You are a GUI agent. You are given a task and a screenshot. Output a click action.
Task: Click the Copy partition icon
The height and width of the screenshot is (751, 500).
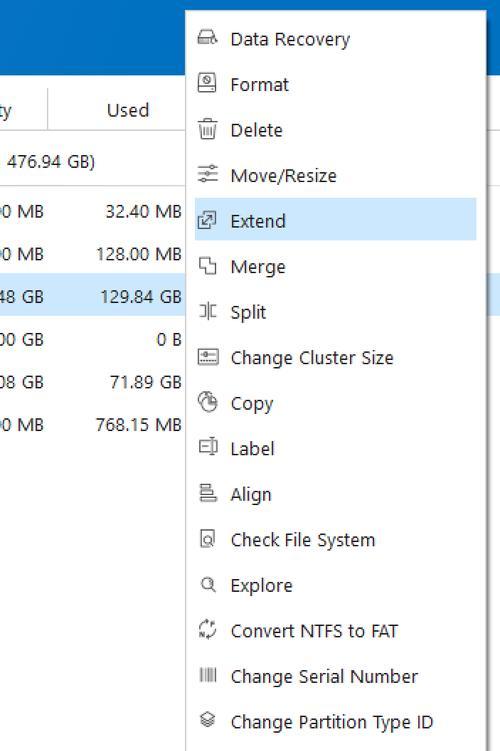207,402
